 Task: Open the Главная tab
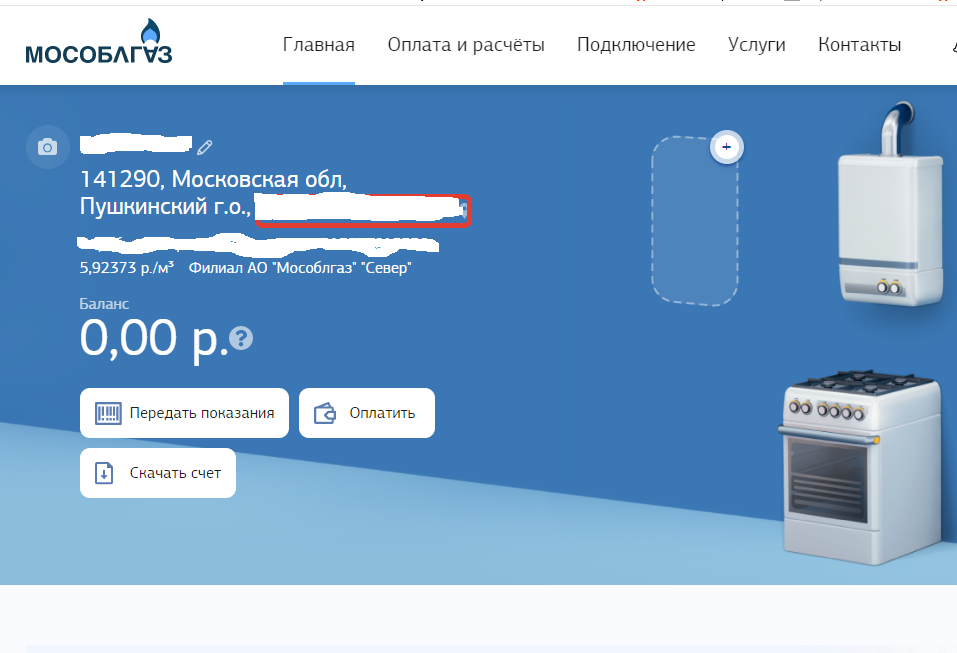pos(319,45)
